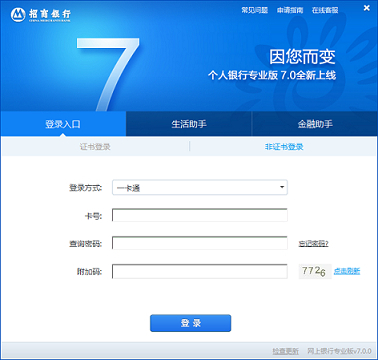Focus the 查询密码 password field
The image size is (378, 360).
200,243
